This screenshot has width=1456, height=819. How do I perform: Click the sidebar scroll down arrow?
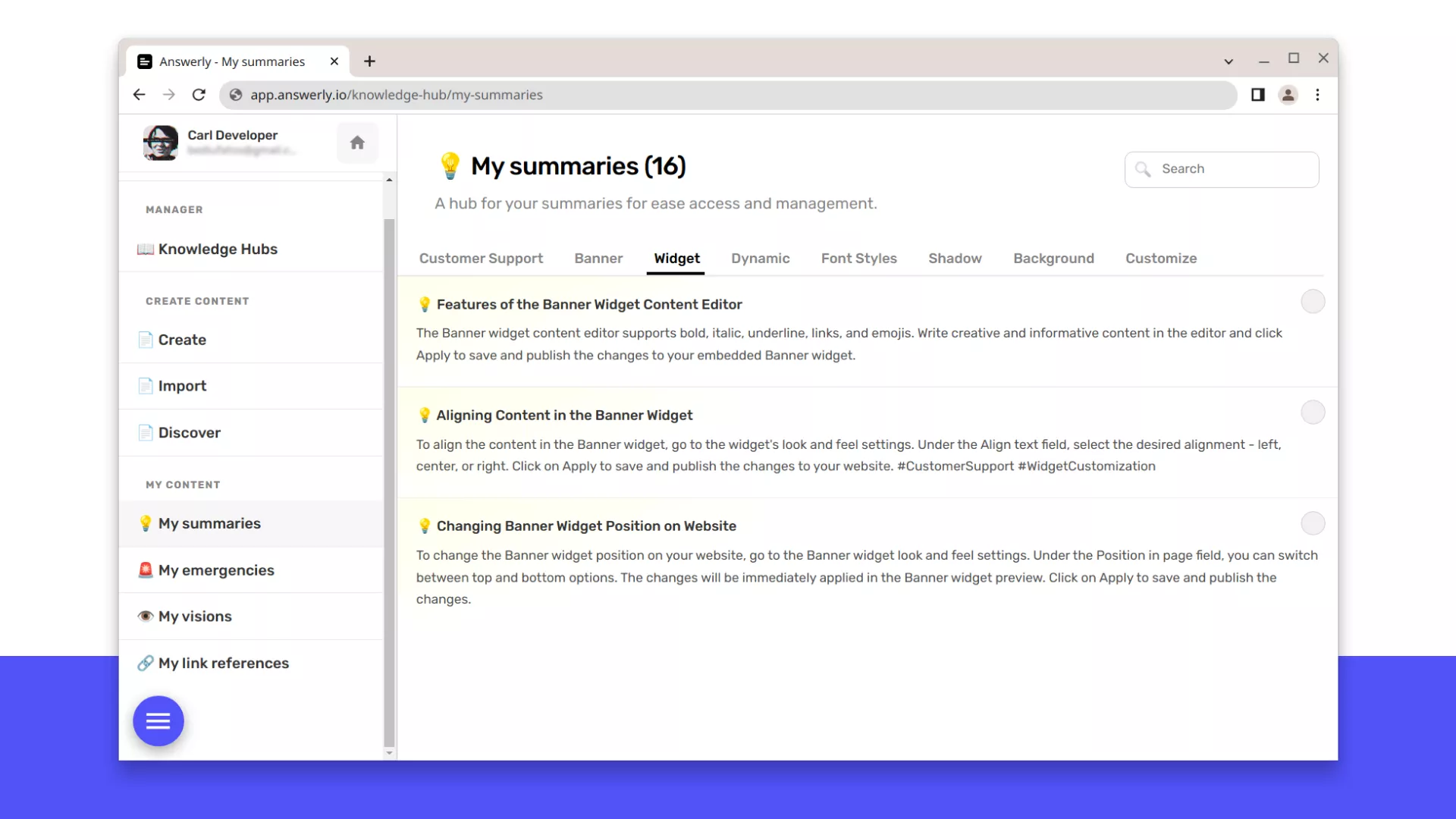[389, 753]
